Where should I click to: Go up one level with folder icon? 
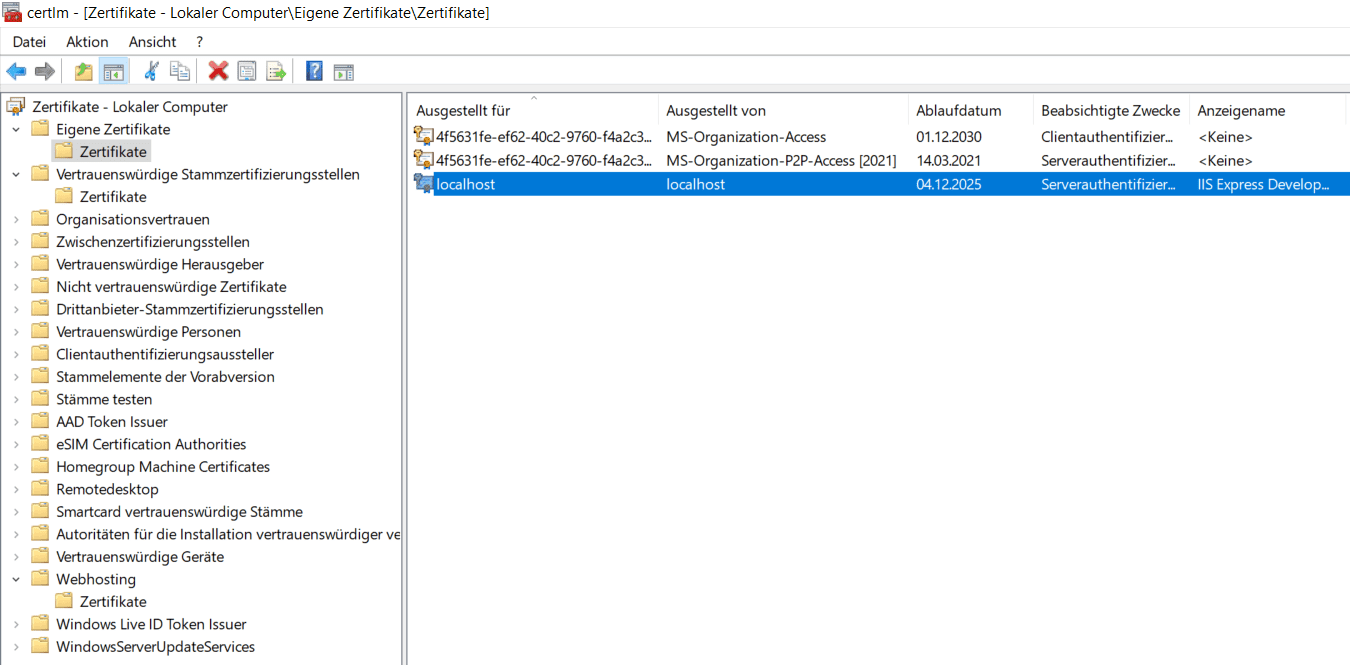tap(84, 71)
